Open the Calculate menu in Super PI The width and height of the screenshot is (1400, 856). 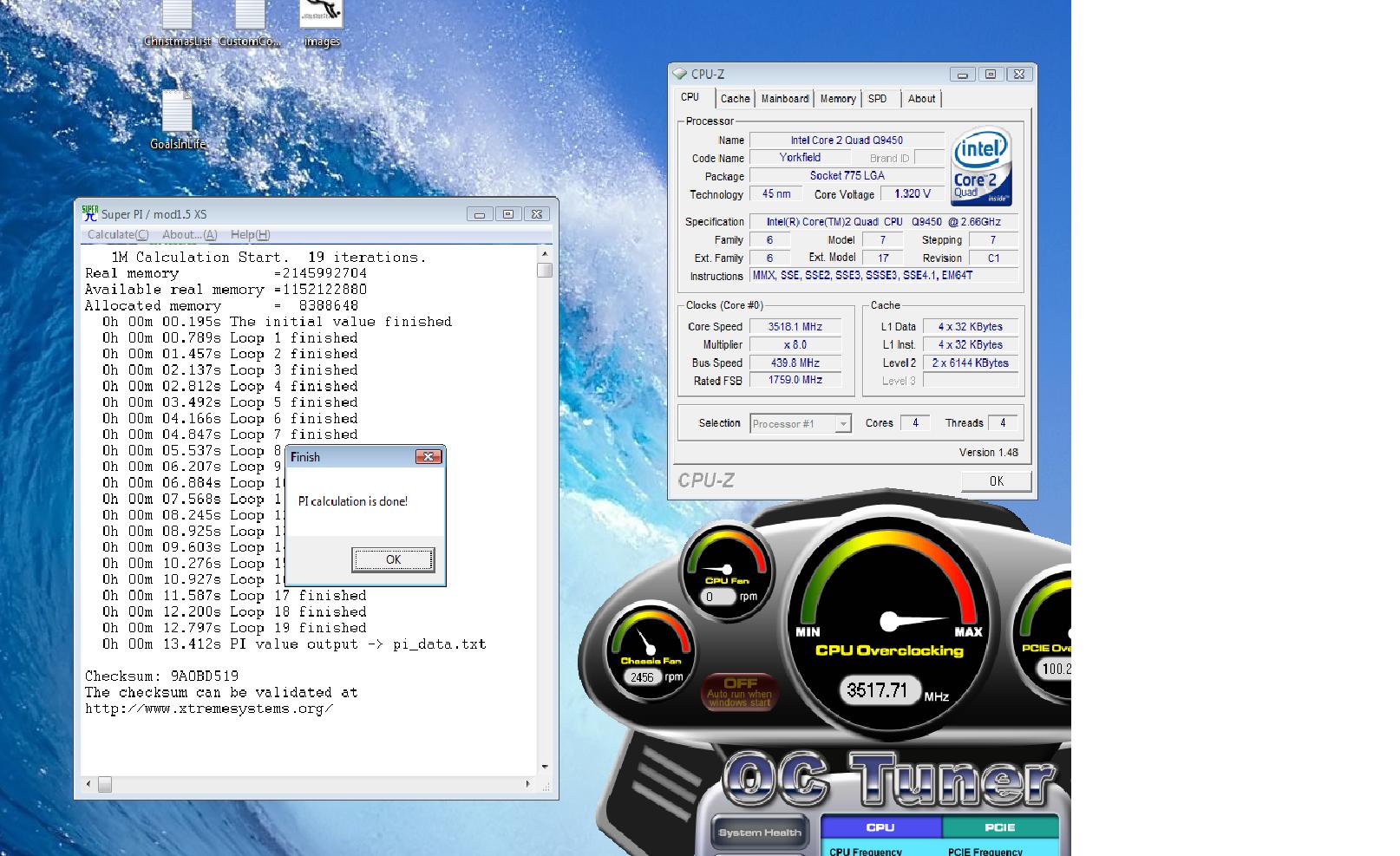[118, 234]
